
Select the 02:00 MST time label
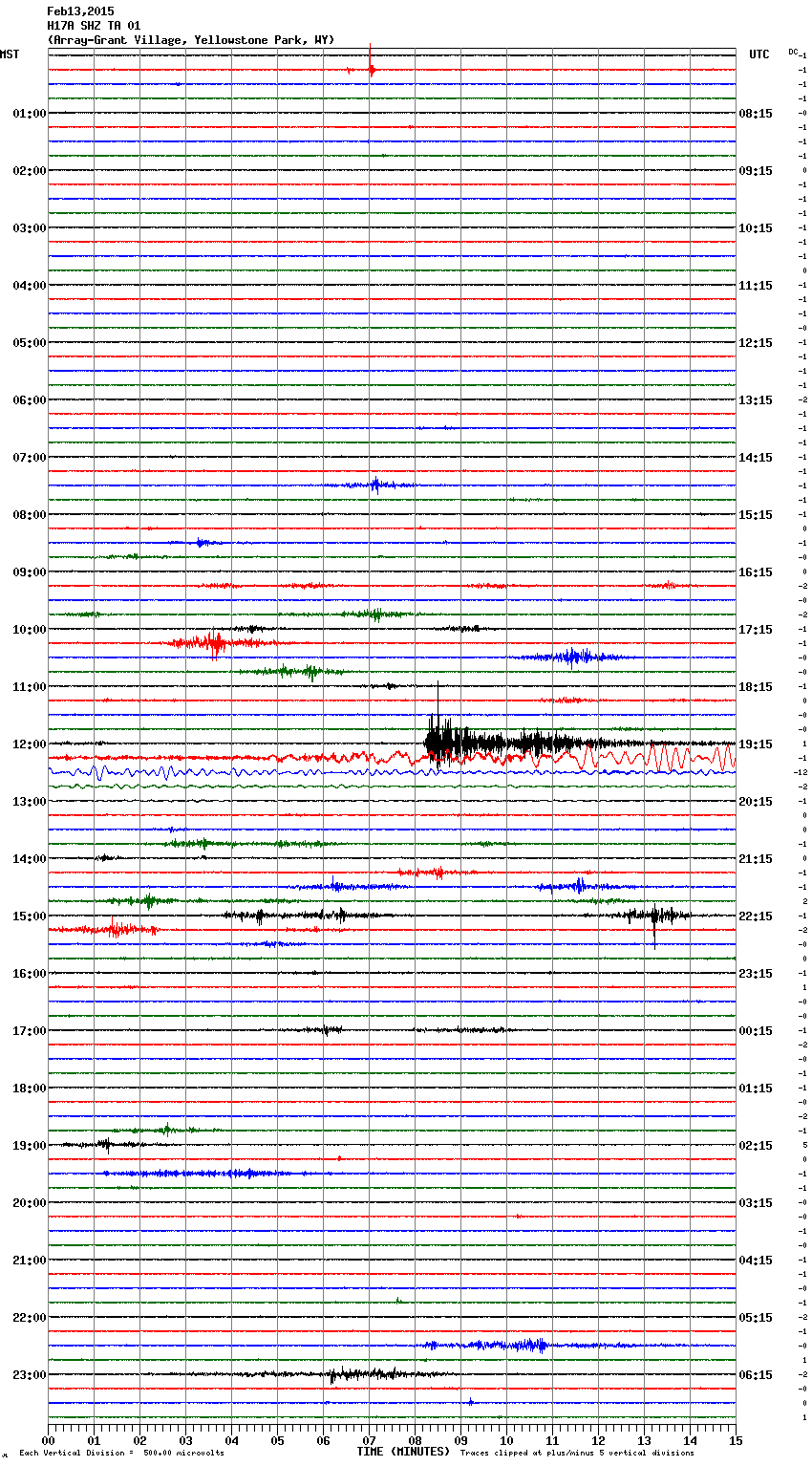[x=30, y=171]
